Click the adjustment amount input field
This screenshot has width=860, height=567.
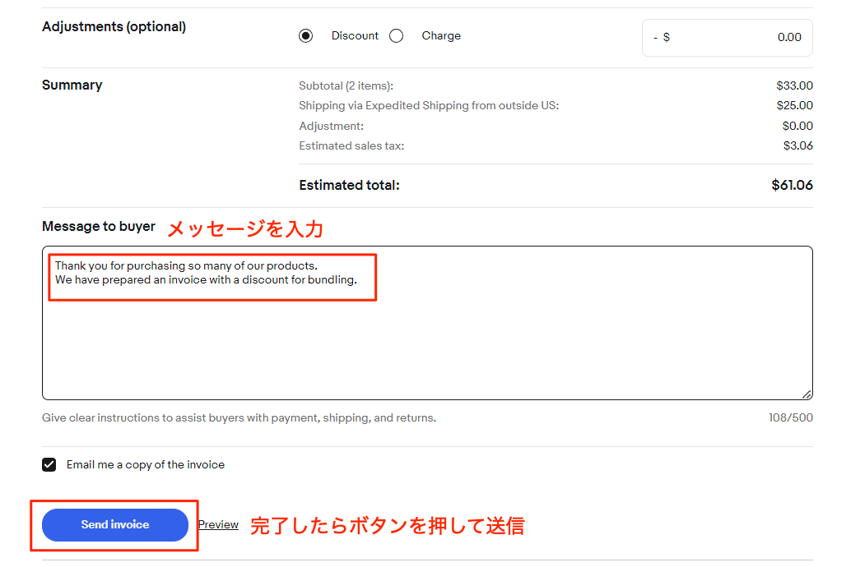pos(740,37)
